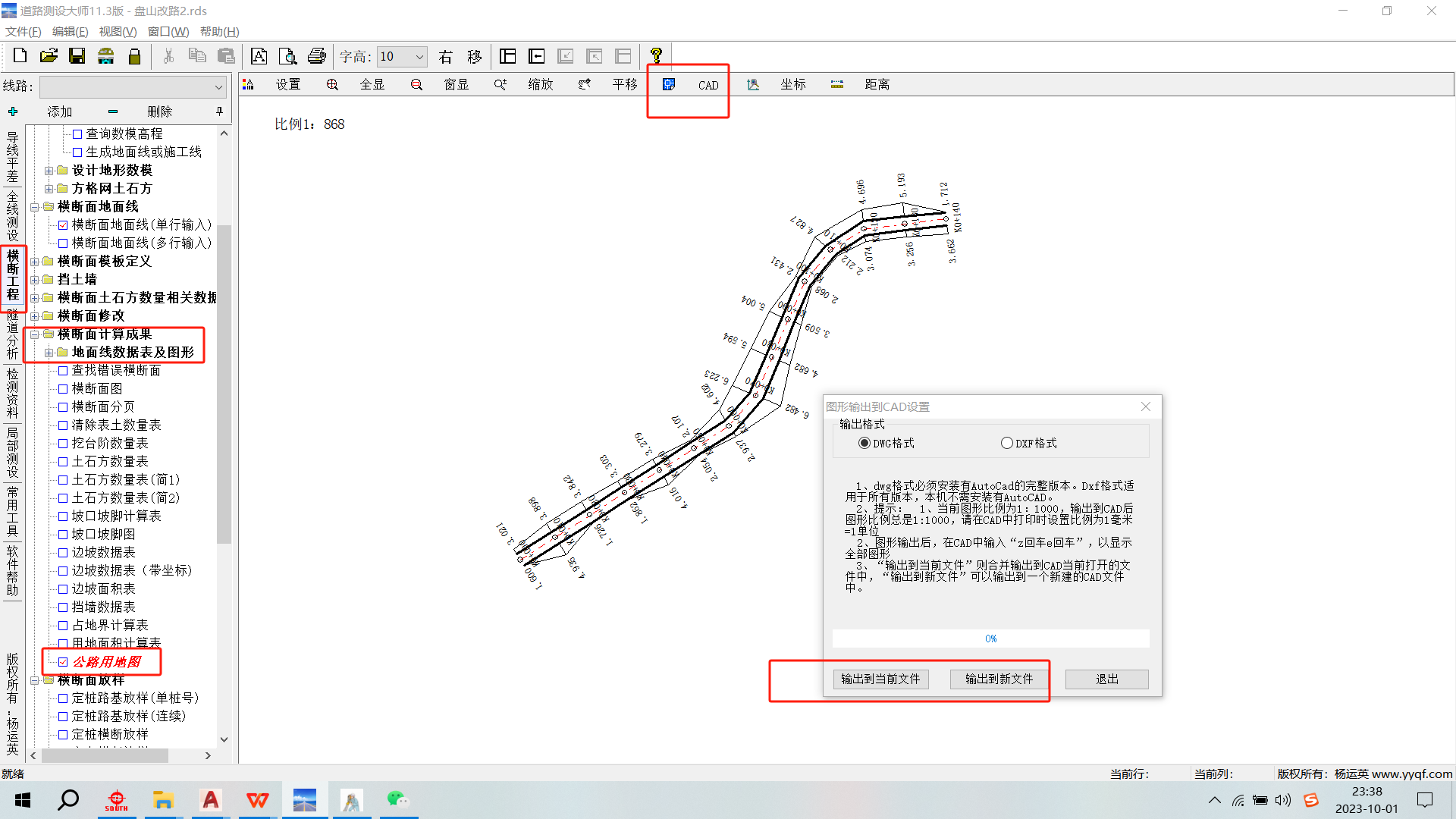Click the 全显 zoom extents icon
The image size is (1456, 819).
pos(332,84)
